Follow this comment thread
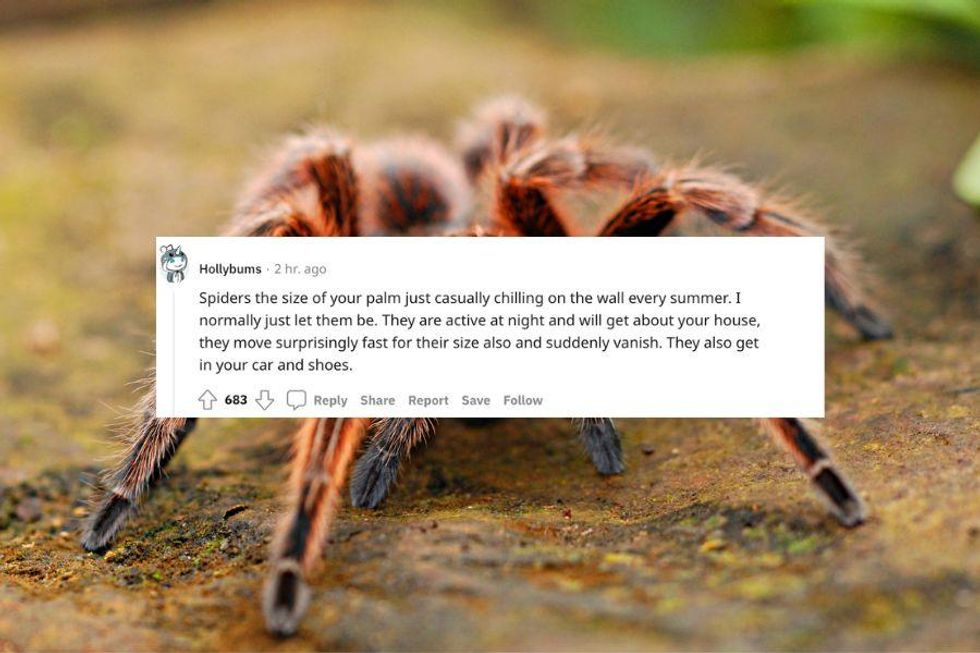This screenshot has width=980, height=653. pyautogui.click(x=523, y=400)
